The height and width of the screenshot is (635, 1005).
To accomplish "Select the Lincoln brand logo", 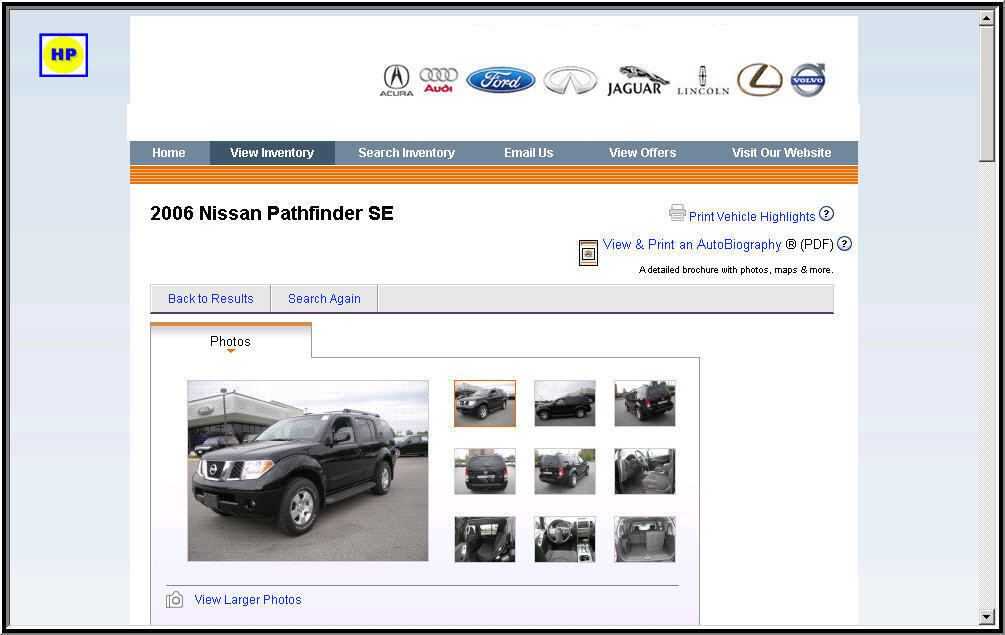I will [702, 81].
